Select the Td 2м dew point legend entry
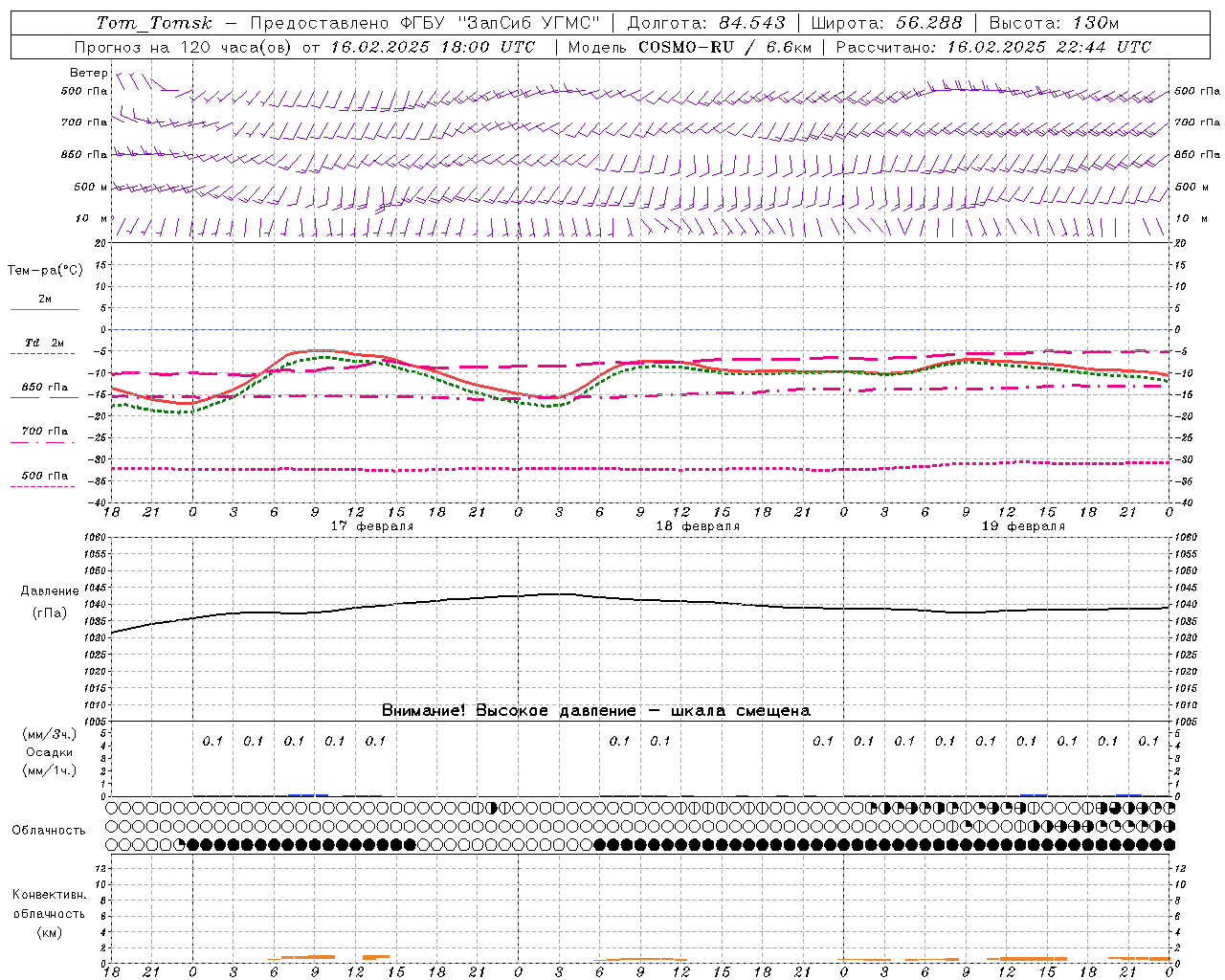 [44, 343]
